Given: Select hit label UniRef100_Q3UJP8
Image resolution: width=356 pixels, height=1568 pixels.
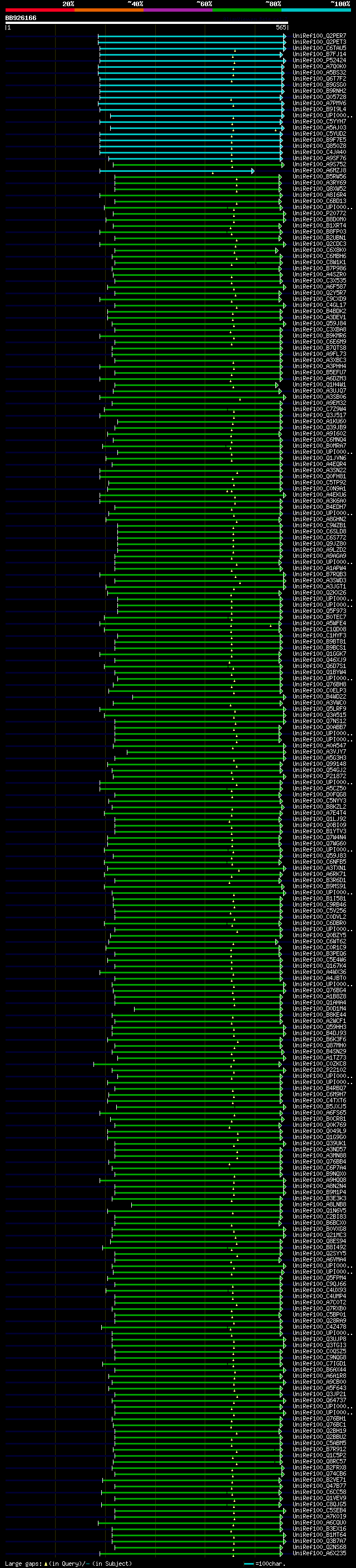Looking at the screenshot, I should point(319,1338).
